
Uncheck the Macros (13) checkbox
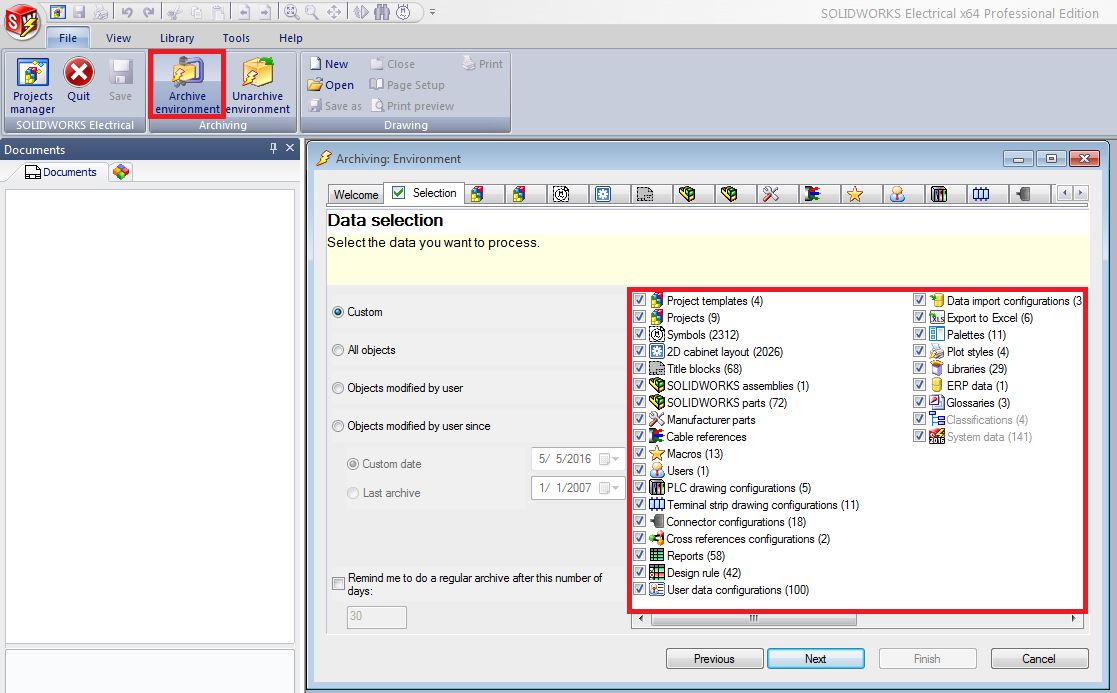pyautogui.click(x=639, y=453)
